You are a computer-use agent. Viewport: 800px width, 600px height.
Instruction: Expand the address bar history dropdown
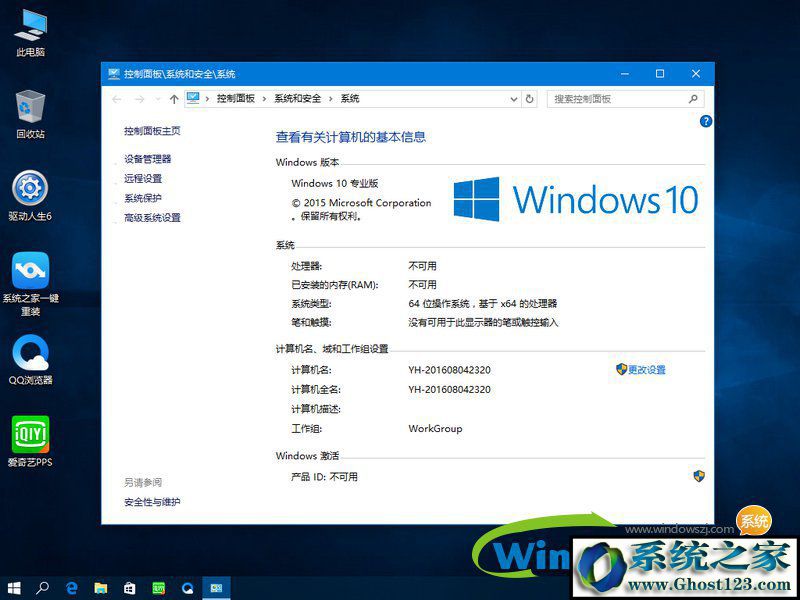point(513,99)
